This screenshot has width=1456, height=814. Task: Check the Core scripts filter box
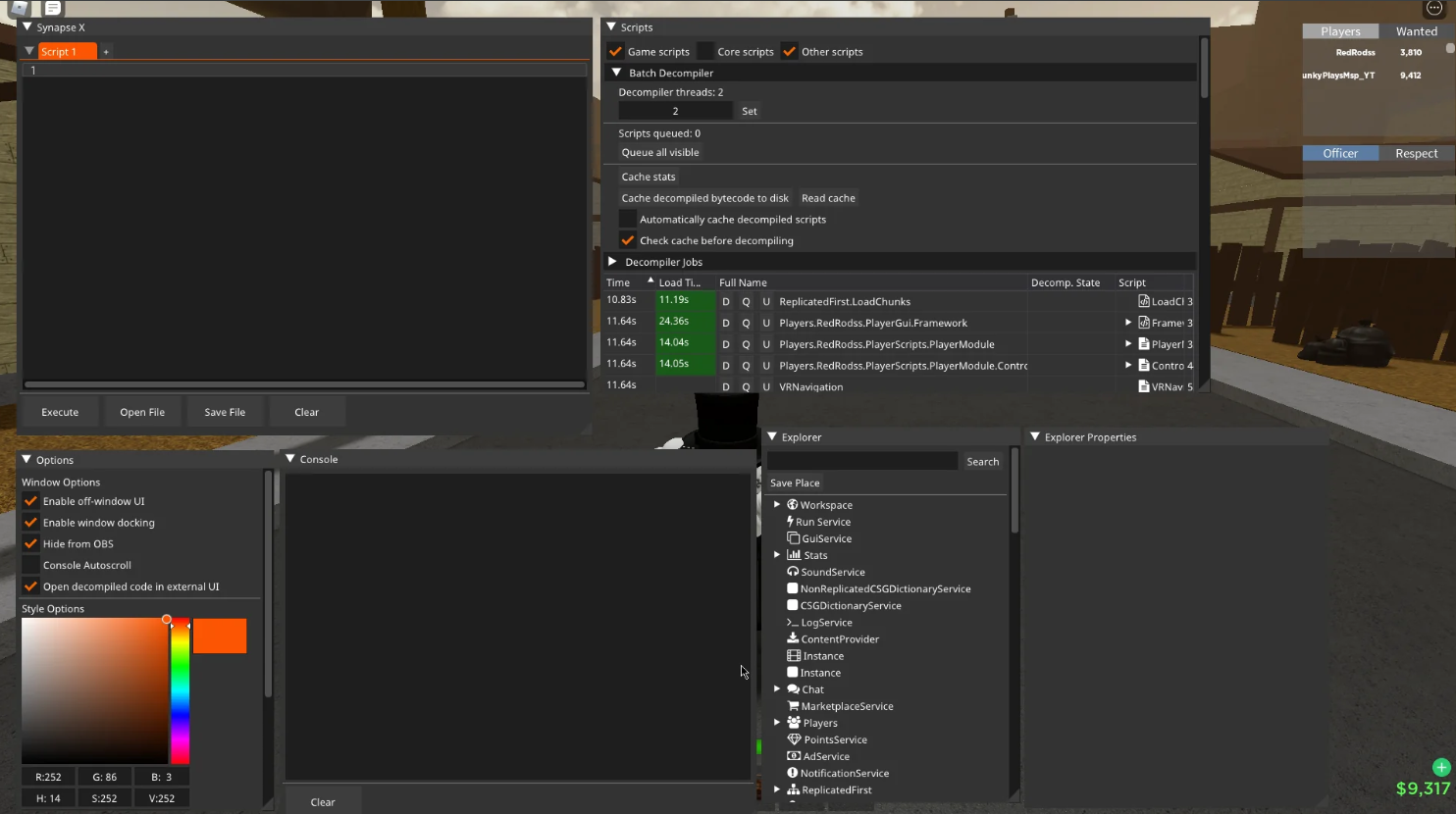pos(705,52)
